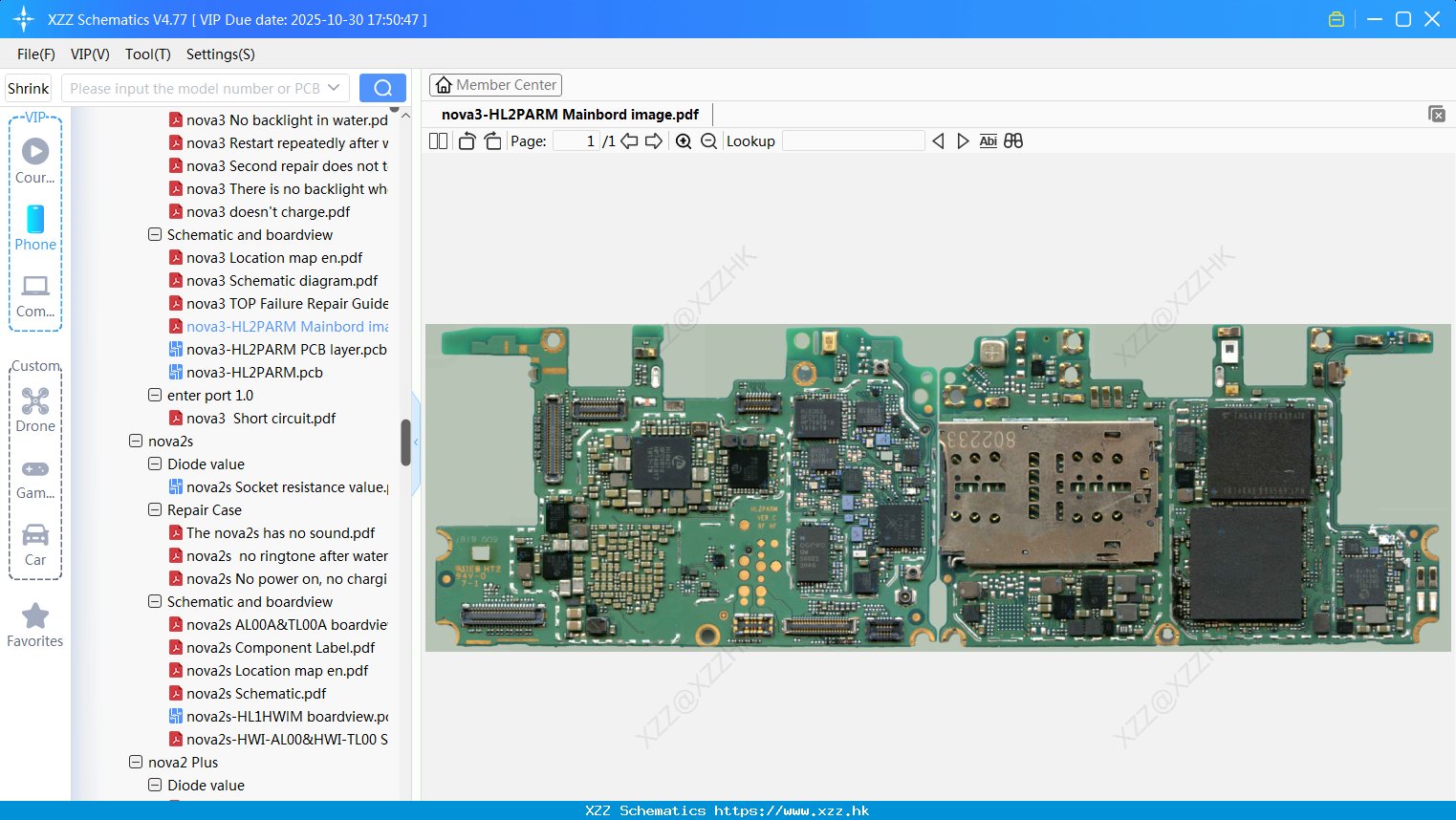1456x820 pixels.
Task: Click the www.xzz.hk status bar link
Action: pos(792,810)
